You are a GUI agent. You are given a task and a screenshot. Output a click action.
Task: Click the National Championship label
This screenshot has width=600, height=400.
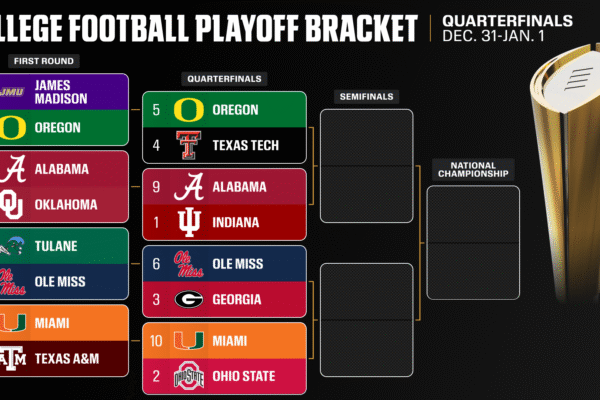click(466, 168)
